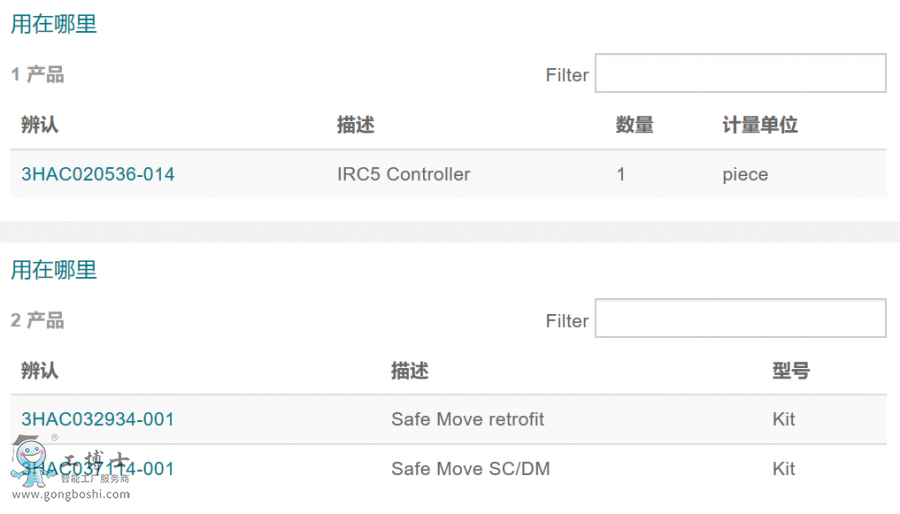Click 辨认 header in the first table
This screenshot has width=900, height=514.
tap(40, 125)
